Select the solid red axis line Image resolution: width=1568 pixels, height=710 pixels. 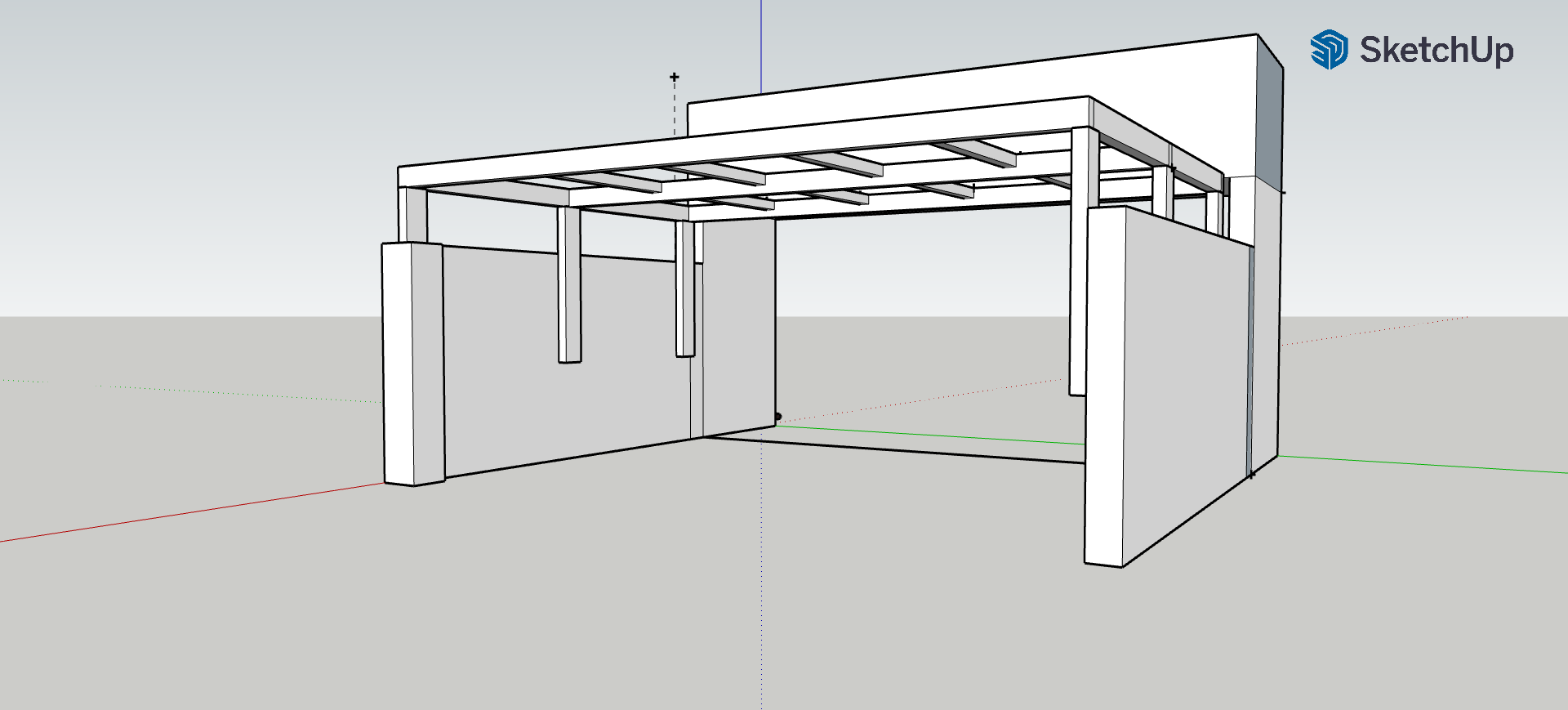188,513
